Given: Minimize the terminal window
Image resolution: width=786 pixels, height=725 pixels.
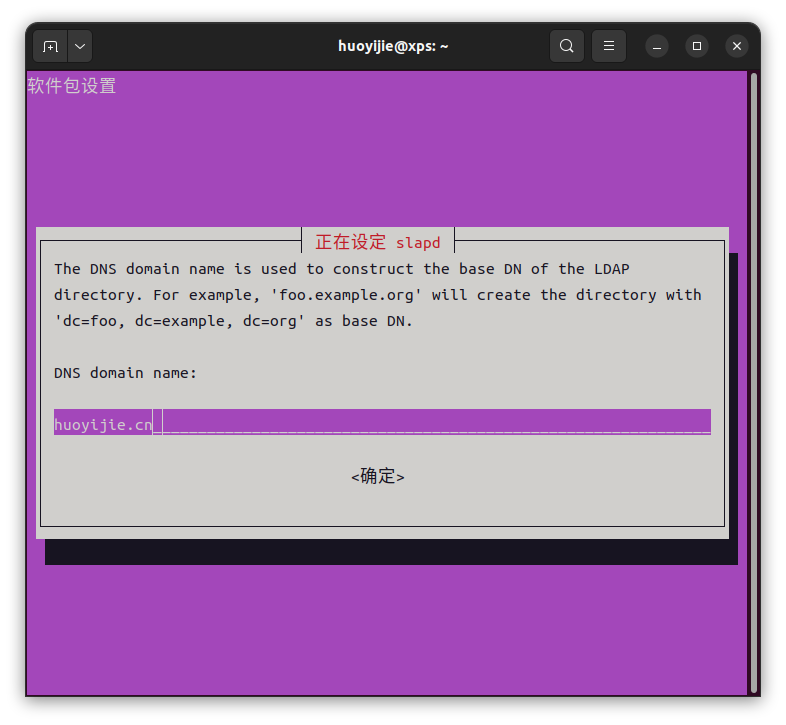Looking at the screenshot, I should tap(657, 46).
